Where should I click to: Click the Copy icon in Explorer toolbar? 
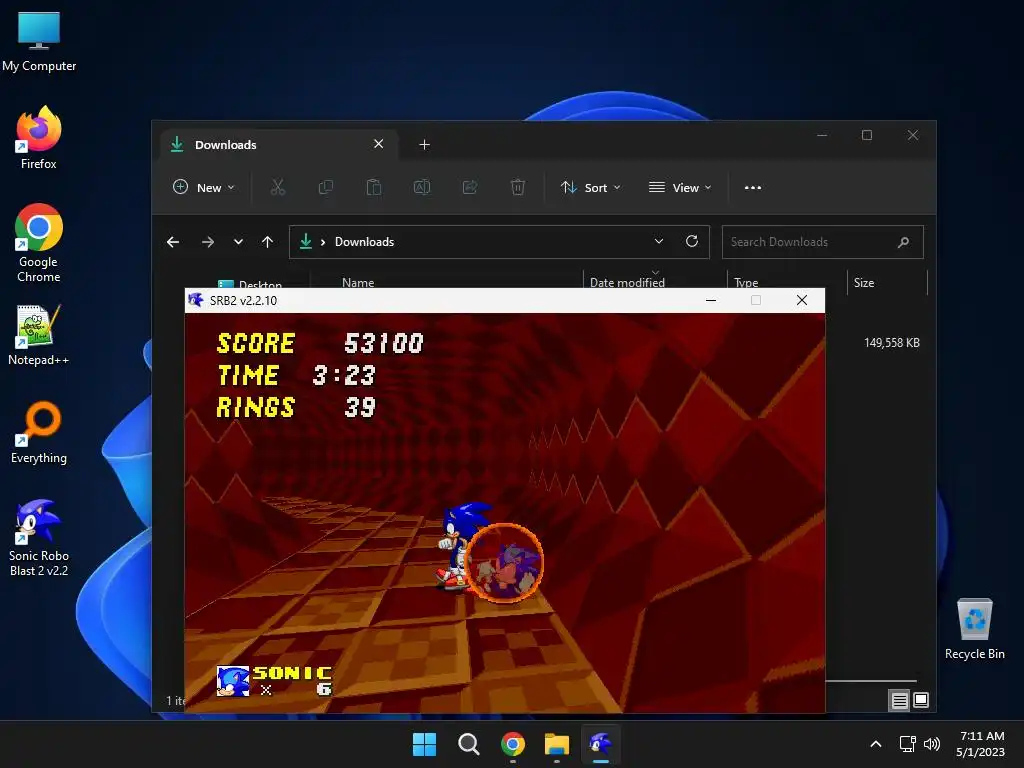point(325,187)
